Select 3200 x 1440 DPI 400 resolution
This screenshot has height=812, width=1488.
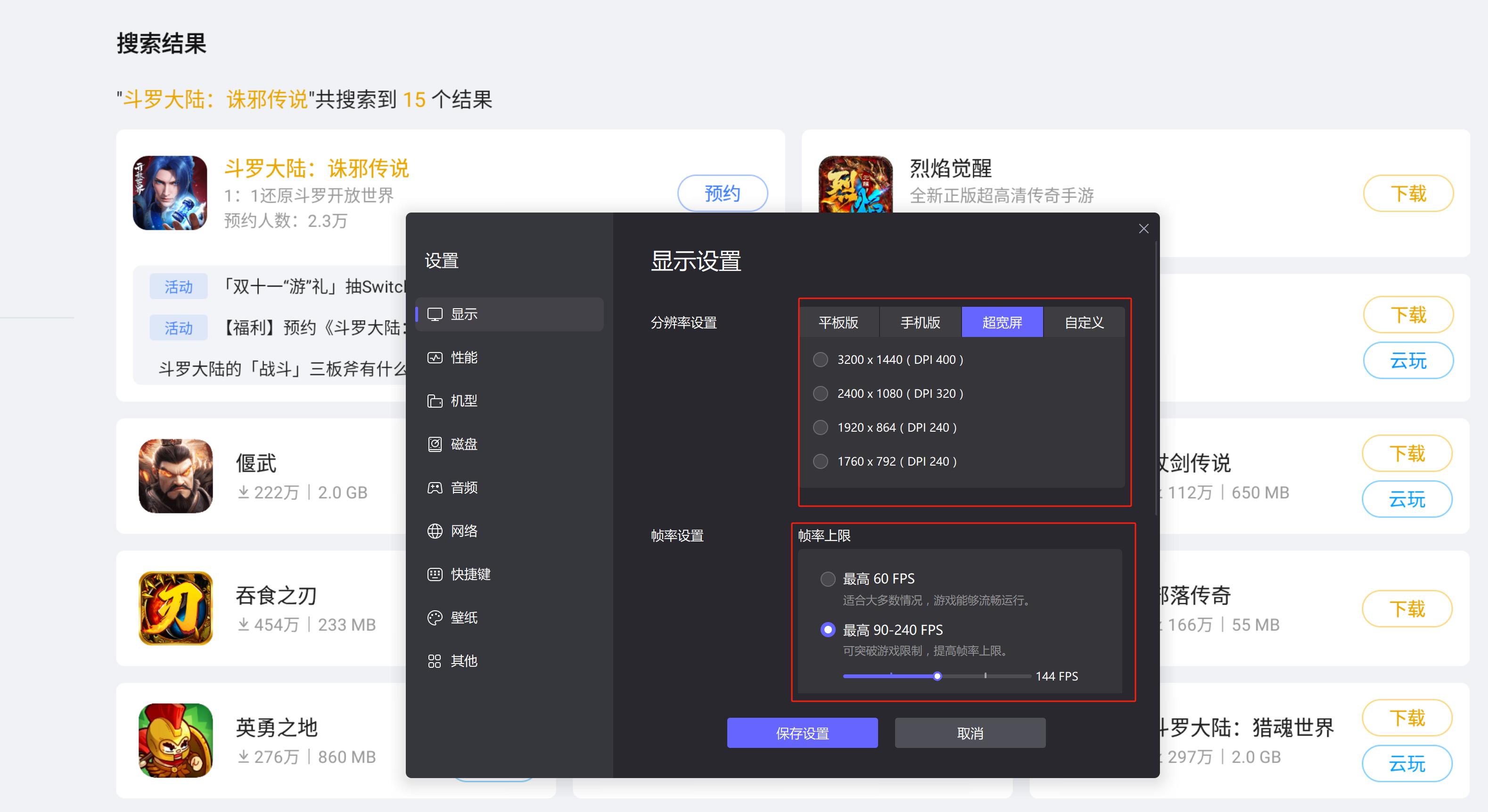point(820,359)
